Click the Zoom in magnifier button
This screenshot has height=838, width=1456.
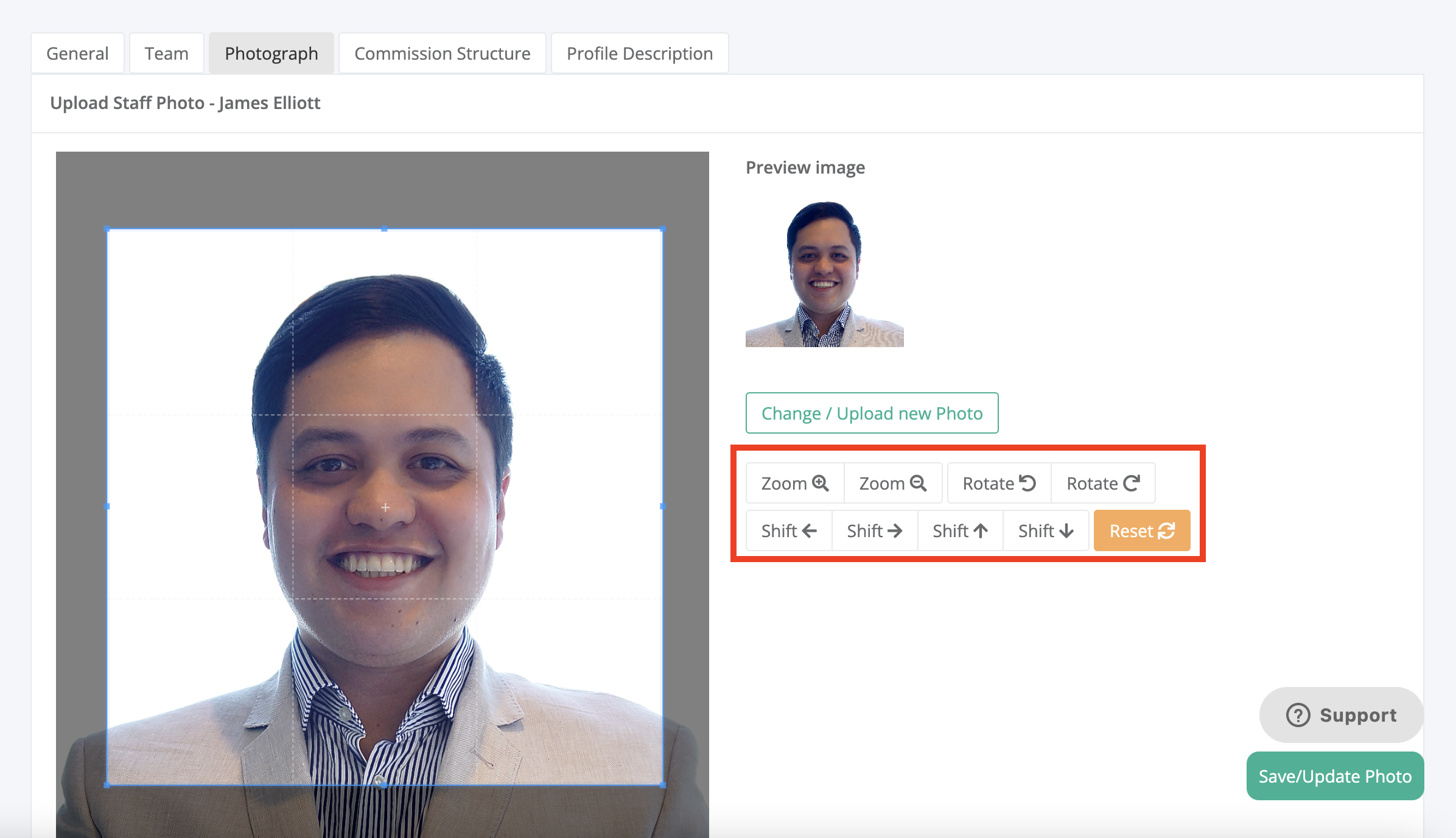(x=795, y=484)
